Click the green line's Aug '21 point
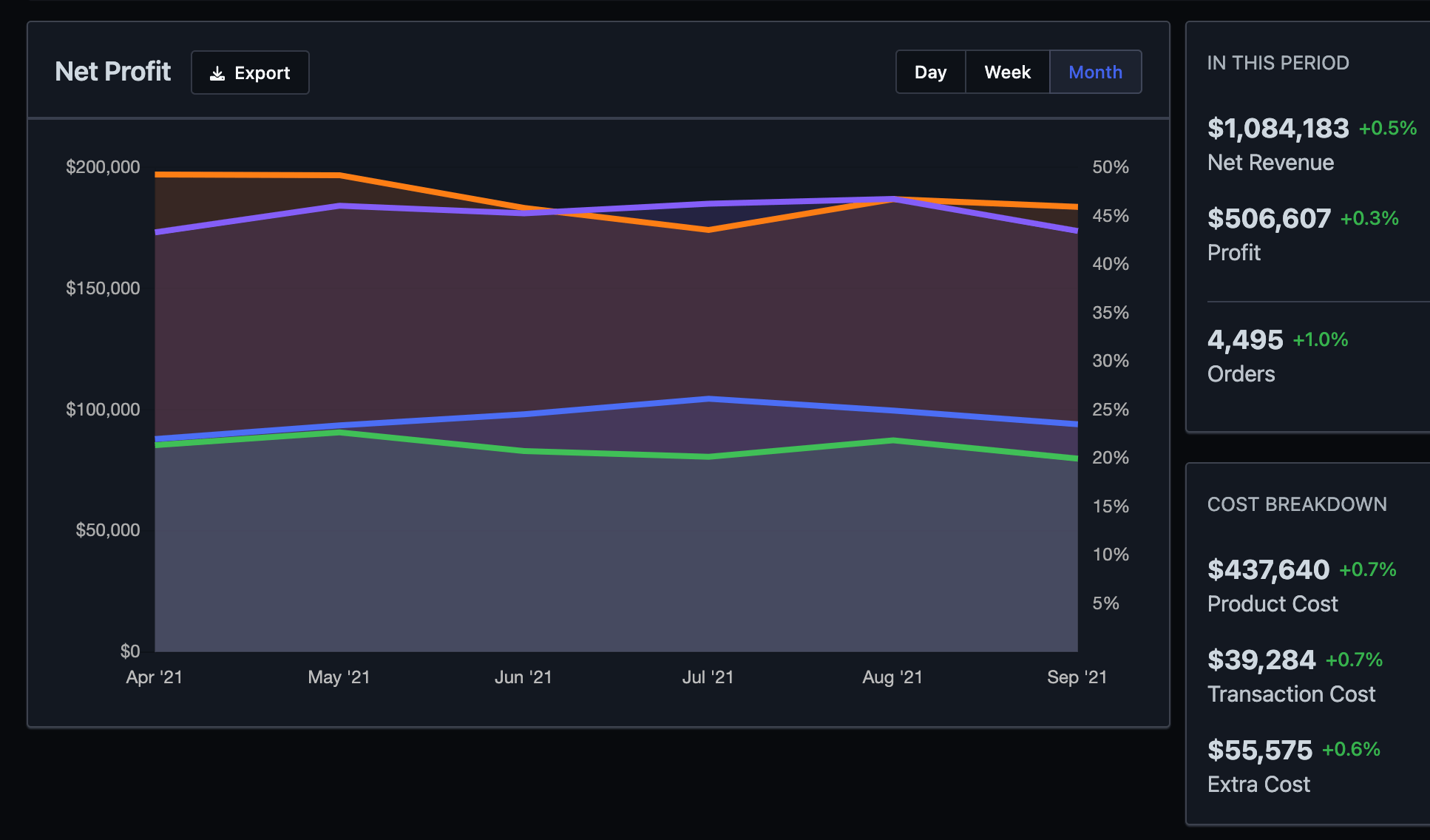This screenshot has height=840, width=1430. coord(893,441)
